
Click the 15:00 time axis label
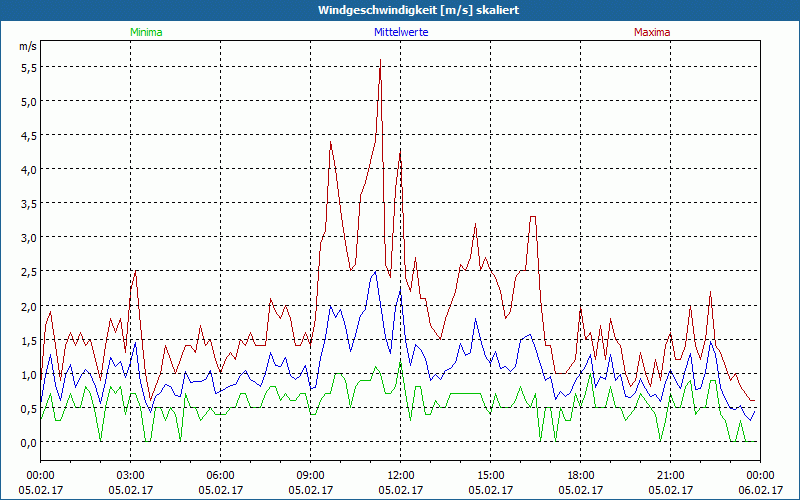[490, 476]
